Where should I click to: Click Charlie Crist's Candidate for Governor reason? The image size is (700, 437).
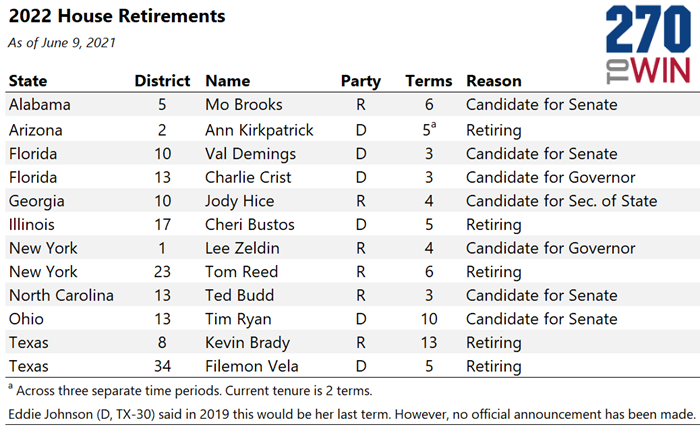[x=550, y=177]
